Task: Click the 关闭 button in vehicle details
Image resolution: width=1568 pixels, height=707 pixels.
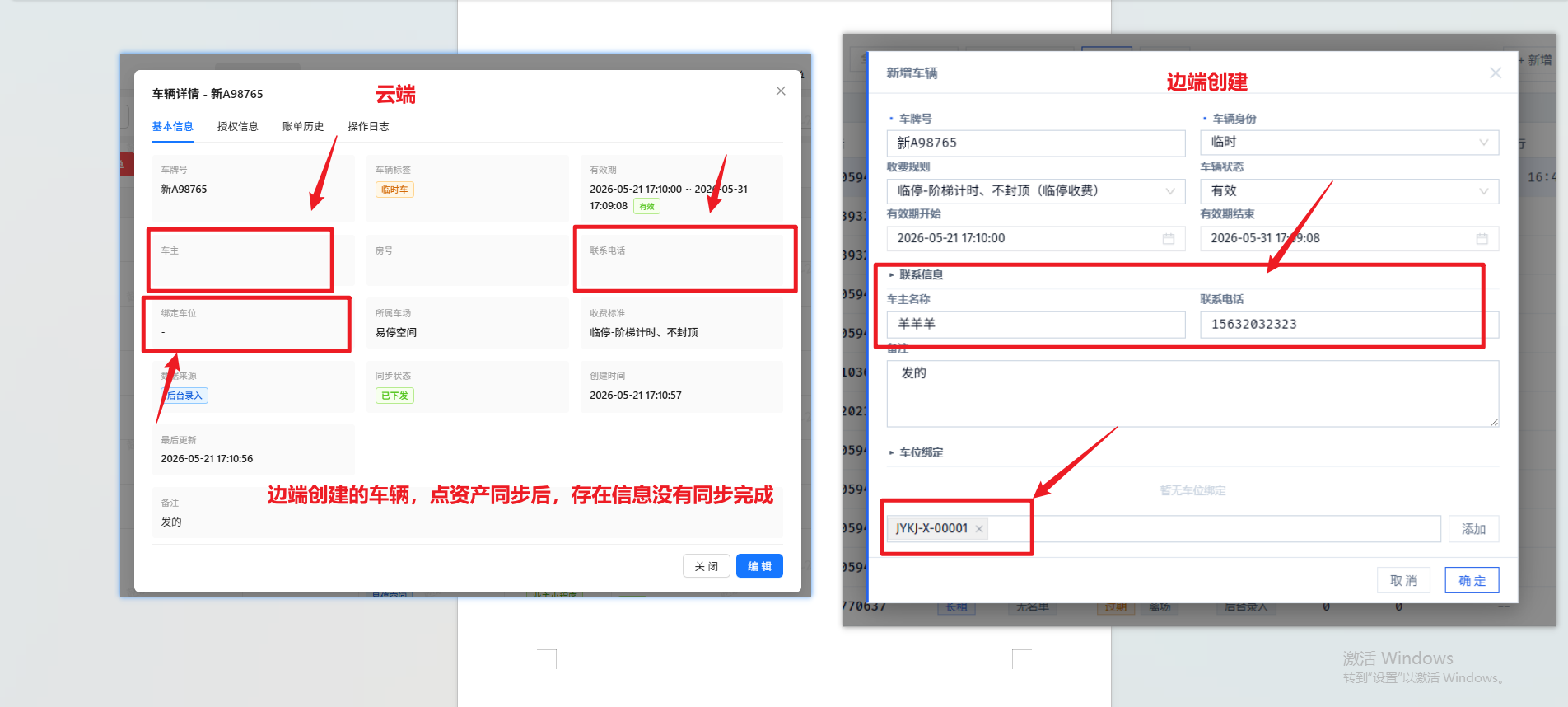Action: click(x=707, y=566)
